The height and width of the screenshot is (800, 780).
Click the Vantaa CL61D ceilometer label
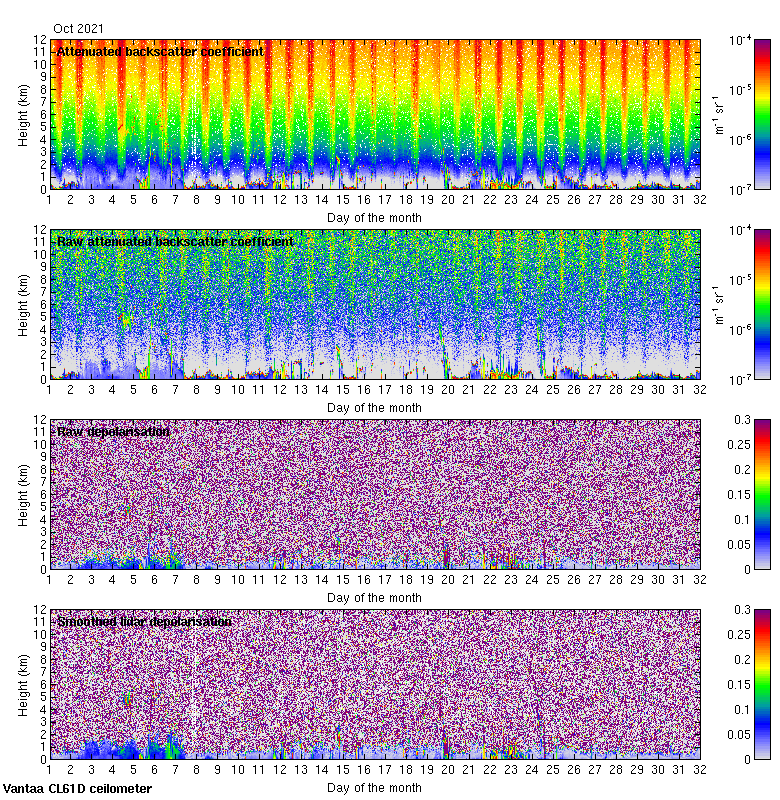click(x=77, y=789)
